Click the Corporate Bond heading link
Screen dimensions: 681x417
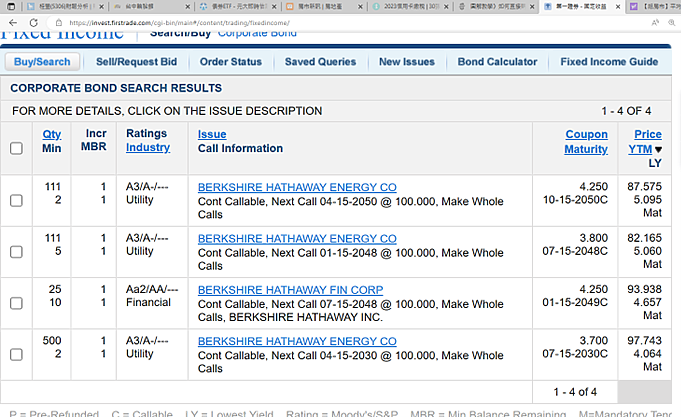(258, 35)
